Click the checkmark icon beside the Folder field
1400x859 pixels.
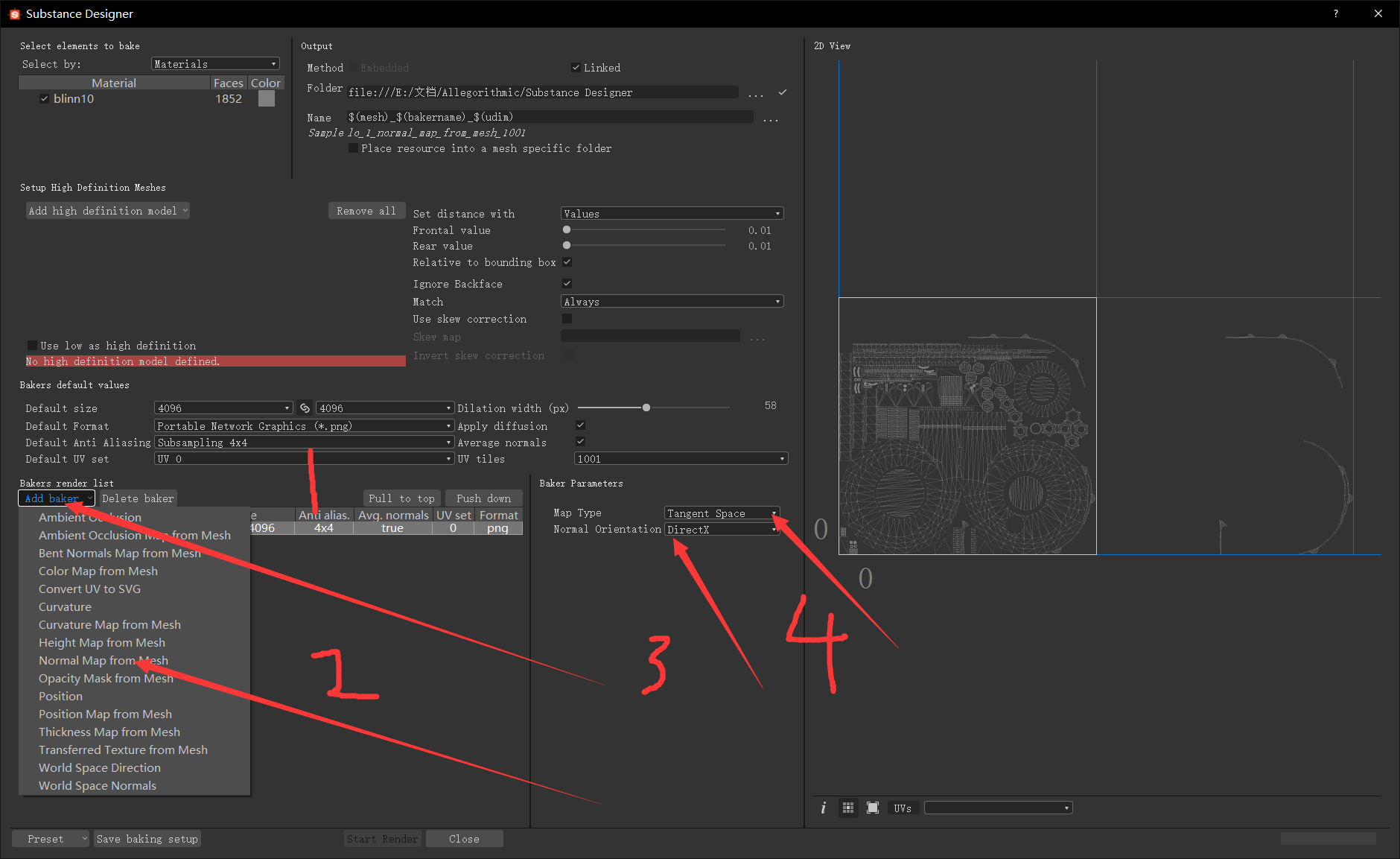(782, 92)
